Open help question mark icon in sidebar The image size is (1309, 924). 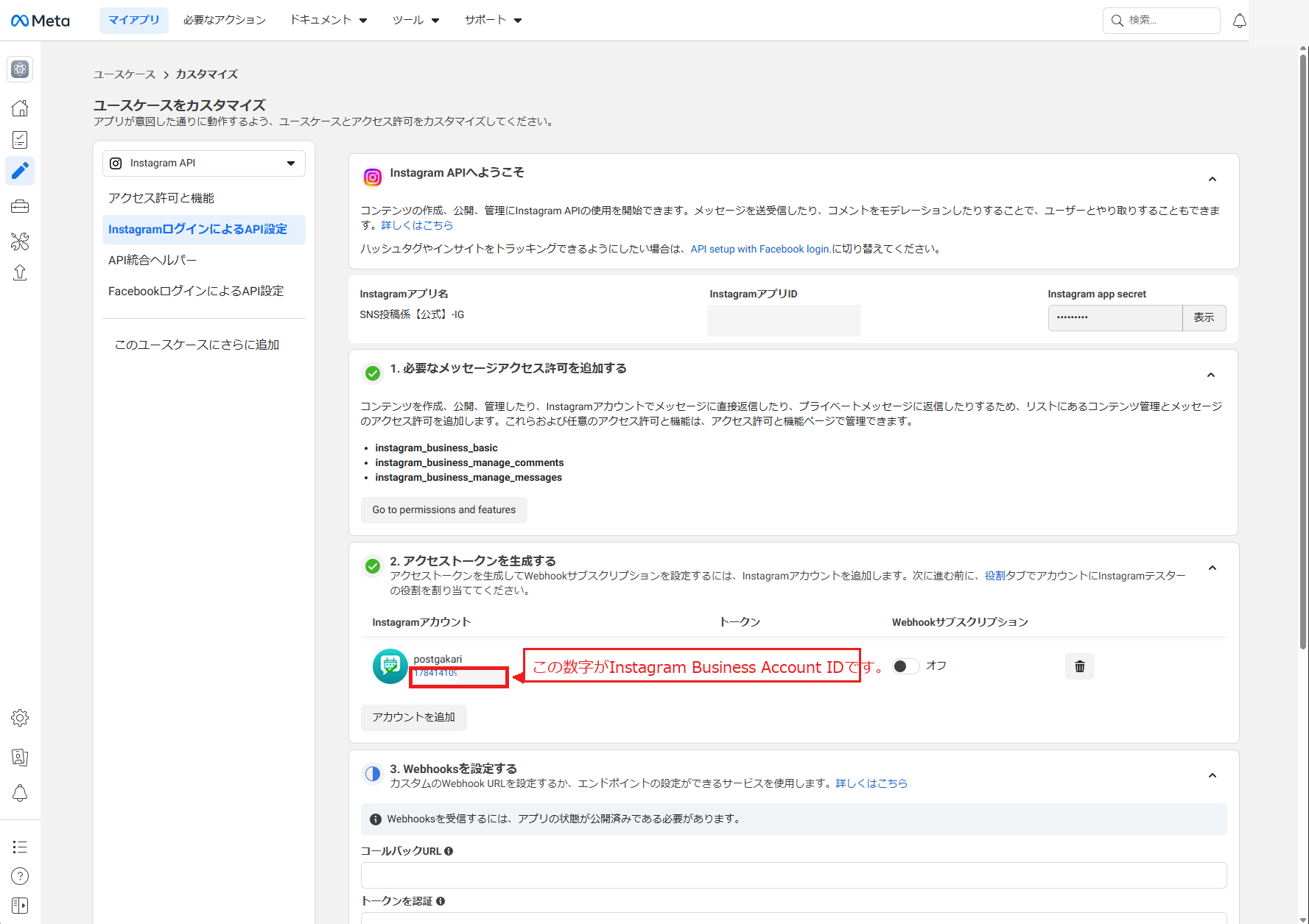pyautogui.click(x=20, y=876)
